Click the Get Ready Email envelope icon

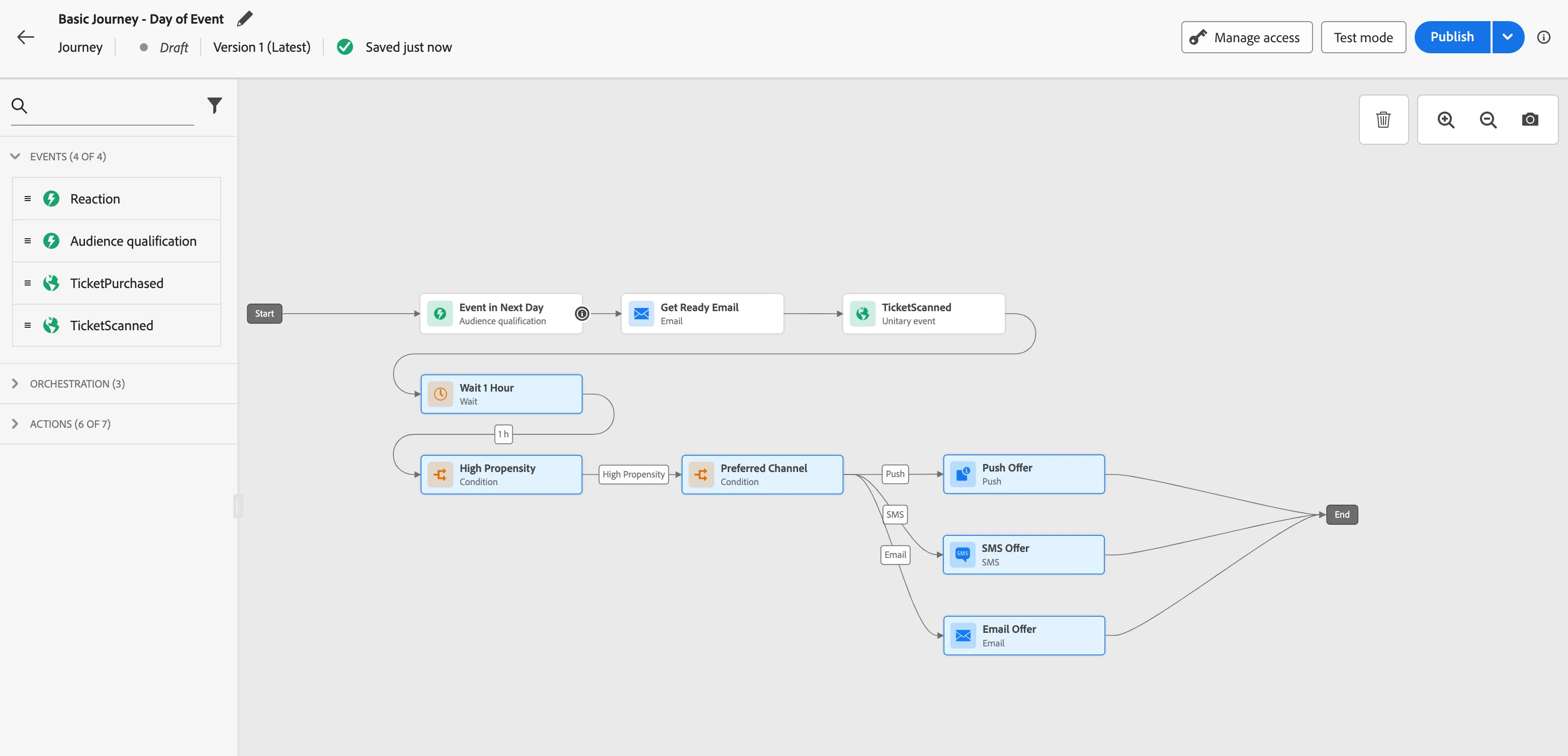click(x=641, y=314)
